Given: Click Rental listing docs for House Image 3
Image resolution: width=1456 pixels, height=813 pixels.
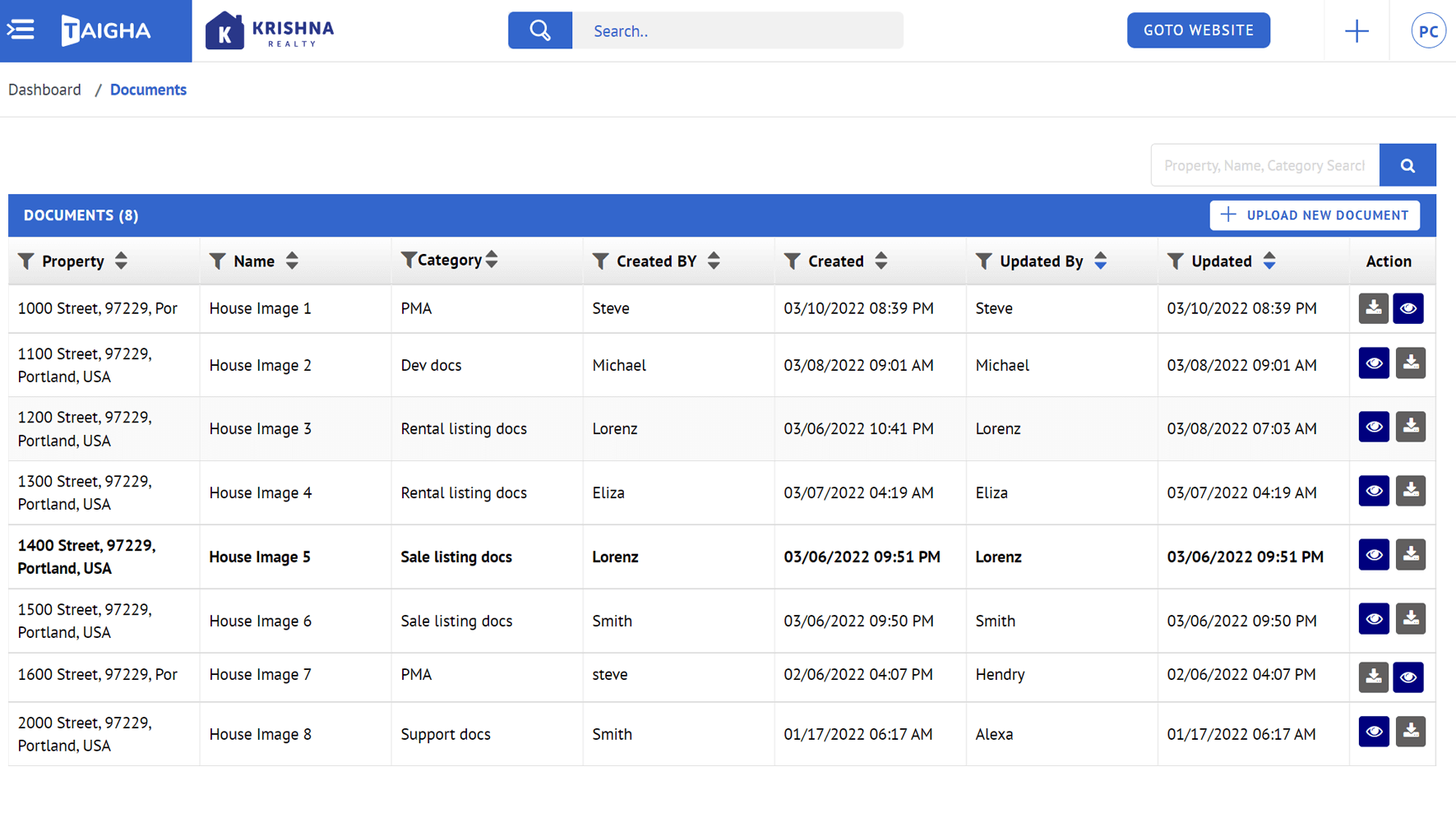Looking at the screenshot, I should click(487, 428).
